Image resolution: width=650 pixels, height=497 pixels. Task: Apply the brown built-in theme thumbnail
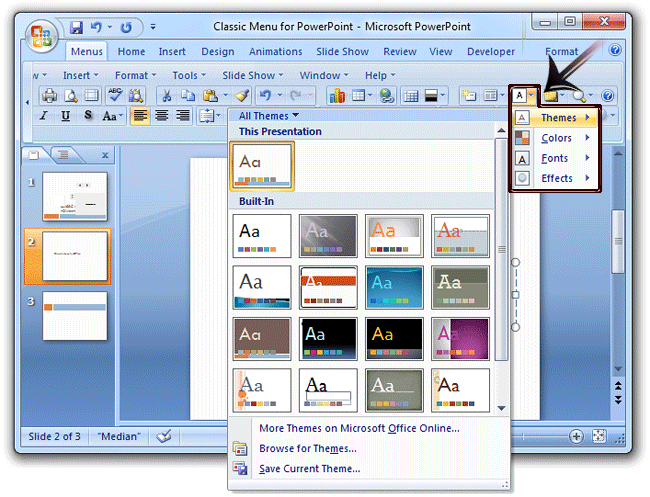262,339
